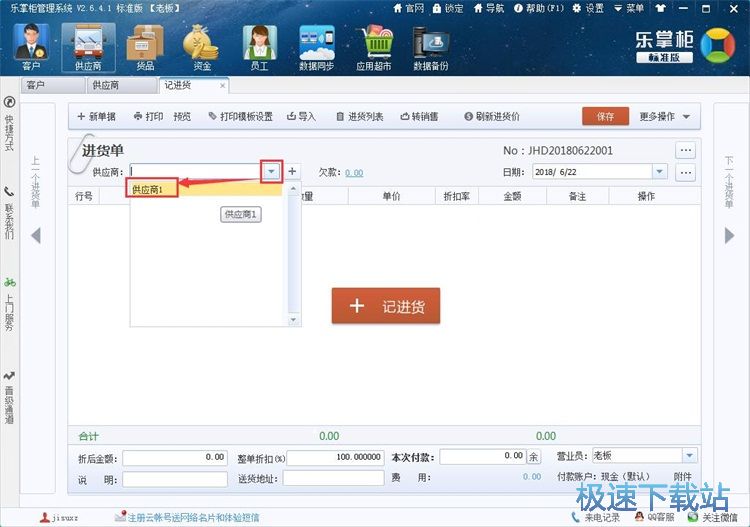Open 设置 settings in title bar
This screenshot has height=527, width=750.
click(588, 8)
